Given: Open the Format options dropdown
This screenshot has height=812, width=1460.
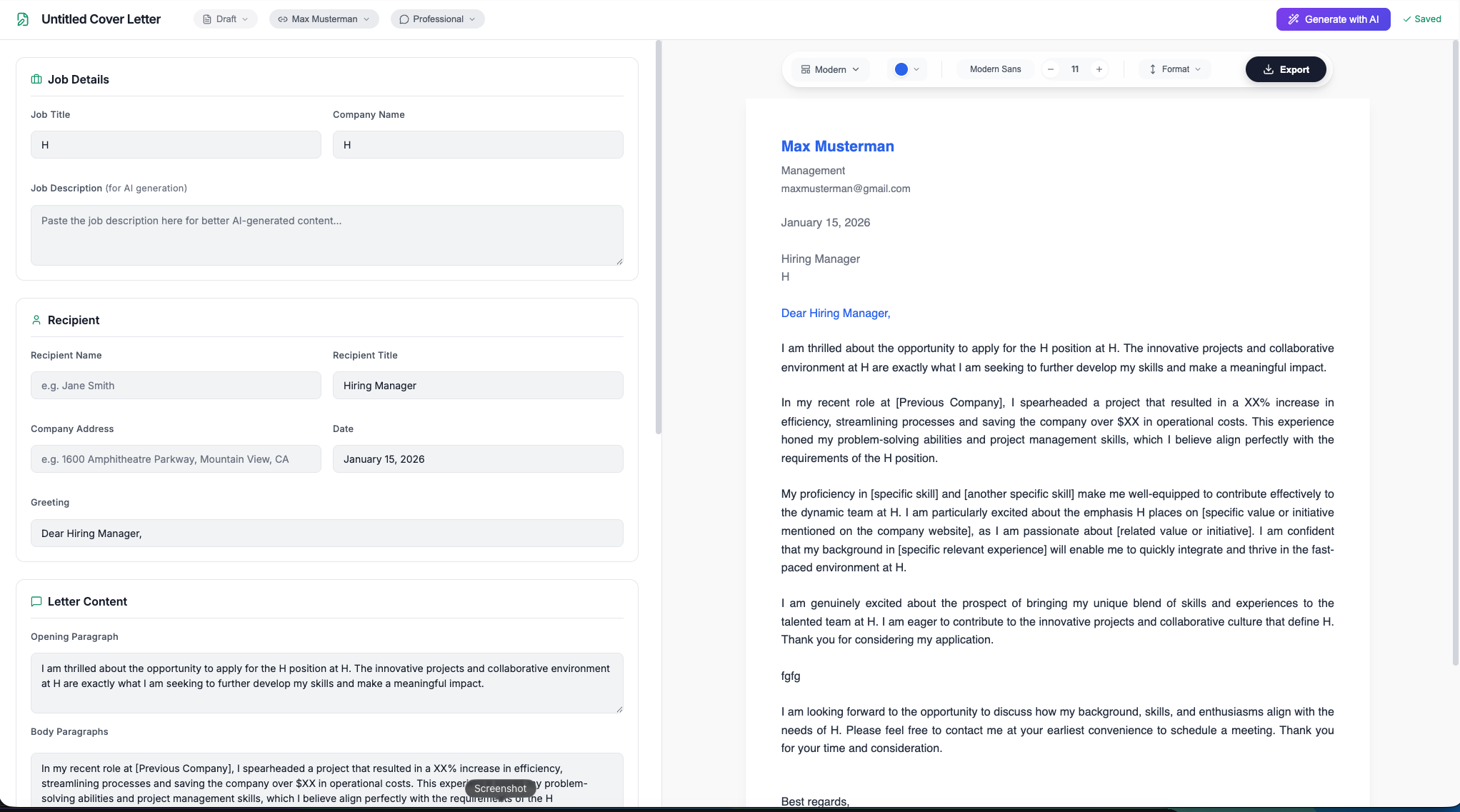Looking at the screenshot, I should (x=1174, y=69).
